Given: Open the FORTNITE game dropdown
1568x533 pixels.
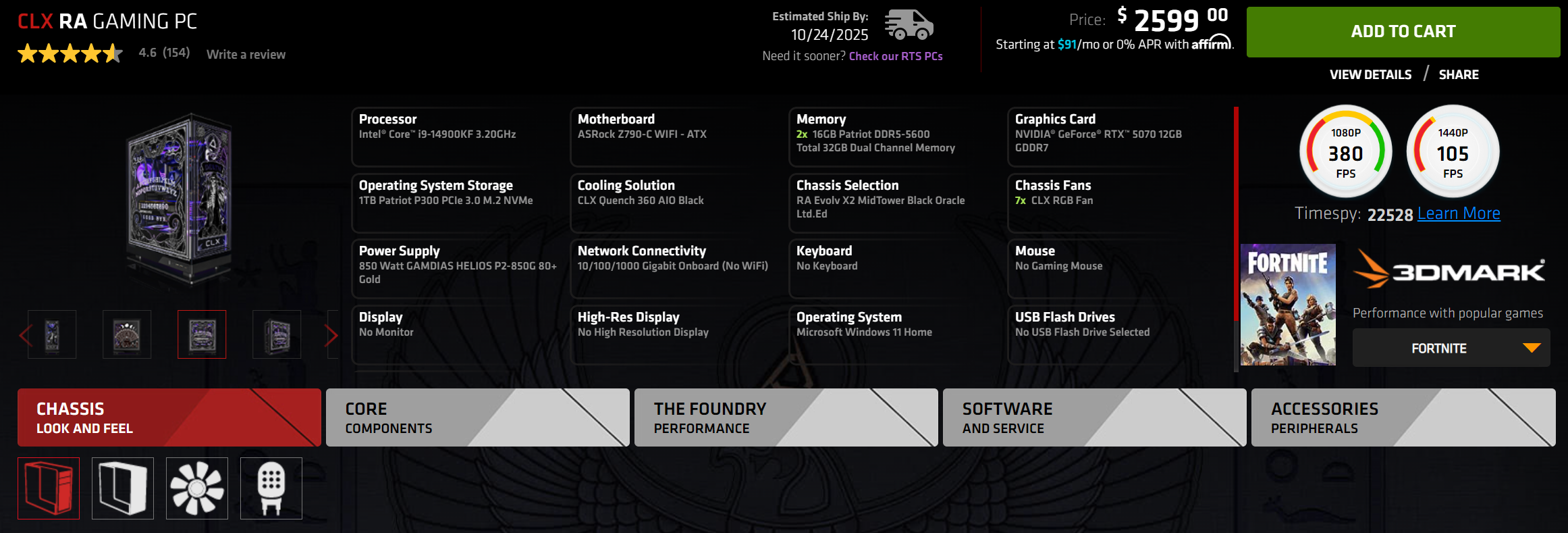Looking at the screenshot, I should pos(1451,348).
